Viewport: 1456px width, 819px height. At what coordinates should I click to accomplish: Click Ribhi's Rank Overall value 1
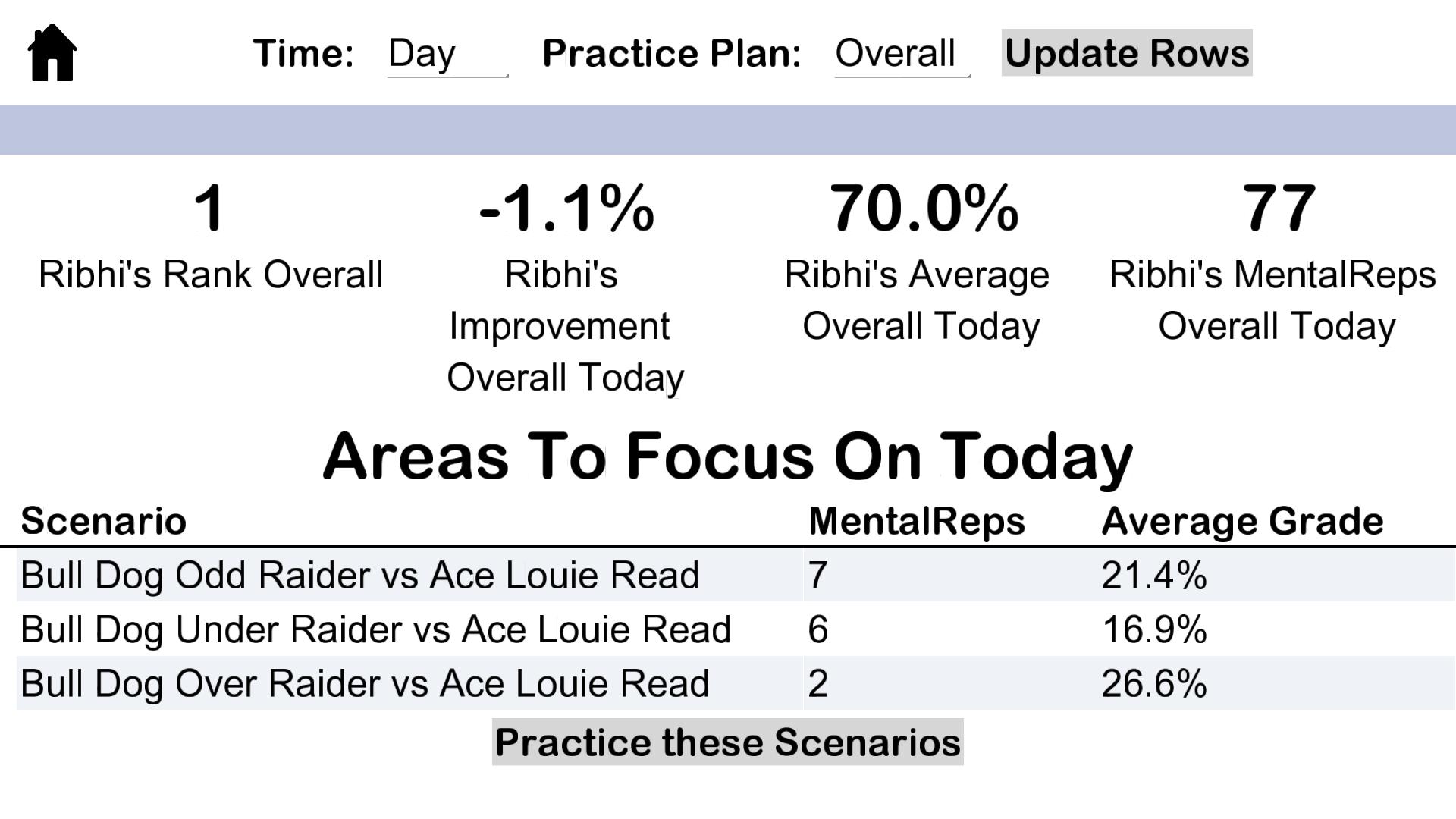click(209, 208)
